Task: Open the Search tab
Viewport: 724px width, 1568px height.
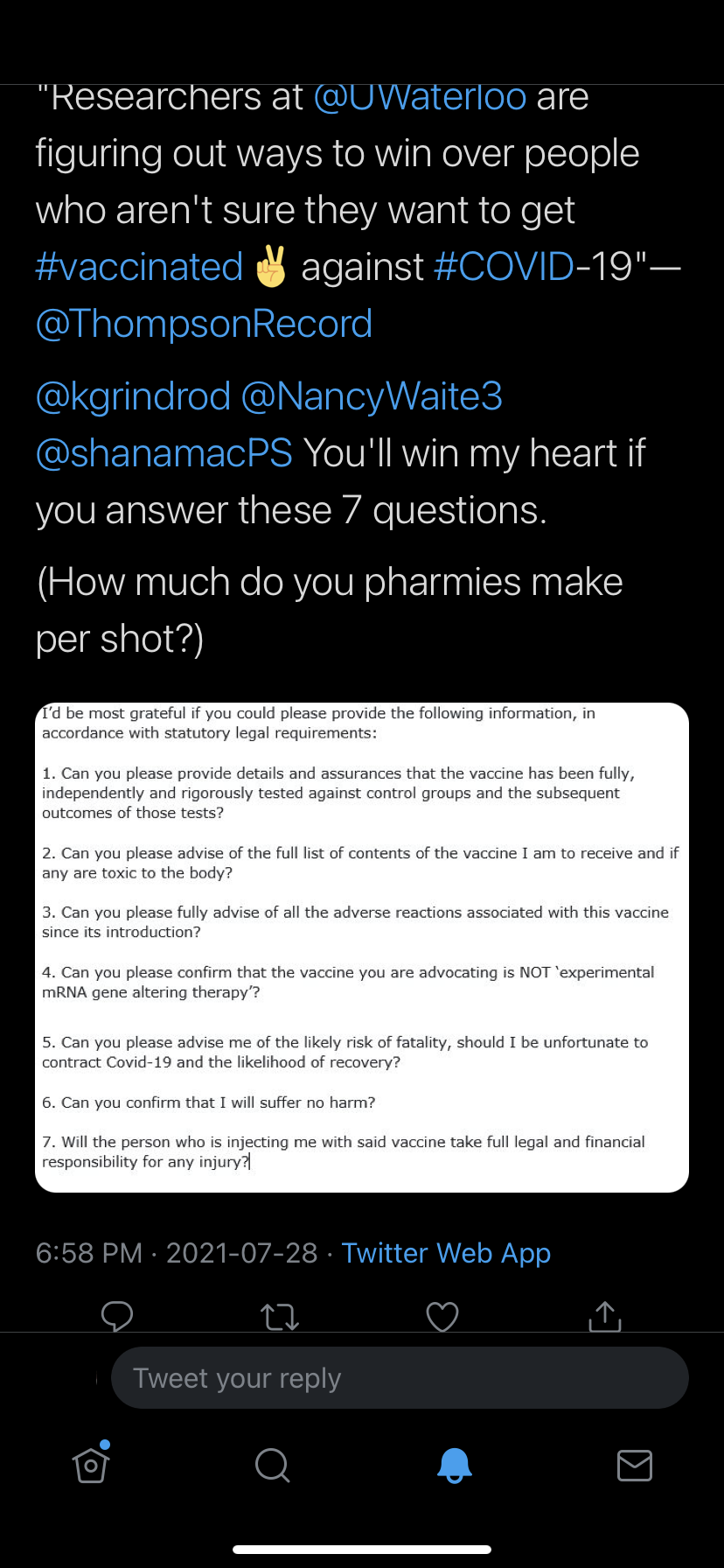Action: pos(272,1464)
